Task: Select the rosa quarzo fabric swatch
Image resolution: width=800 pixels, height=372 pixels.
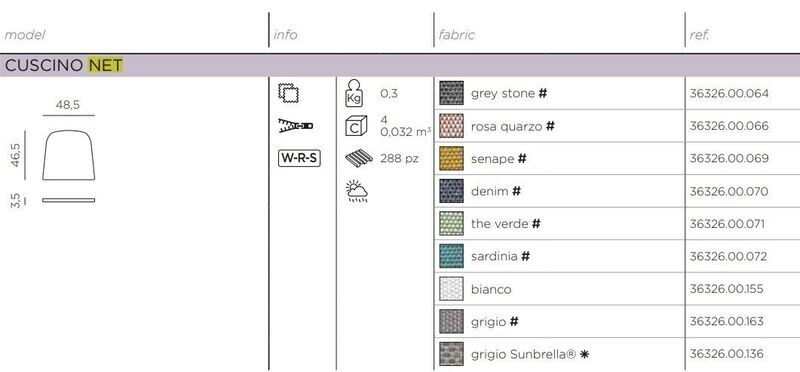Action: (452, 126)
